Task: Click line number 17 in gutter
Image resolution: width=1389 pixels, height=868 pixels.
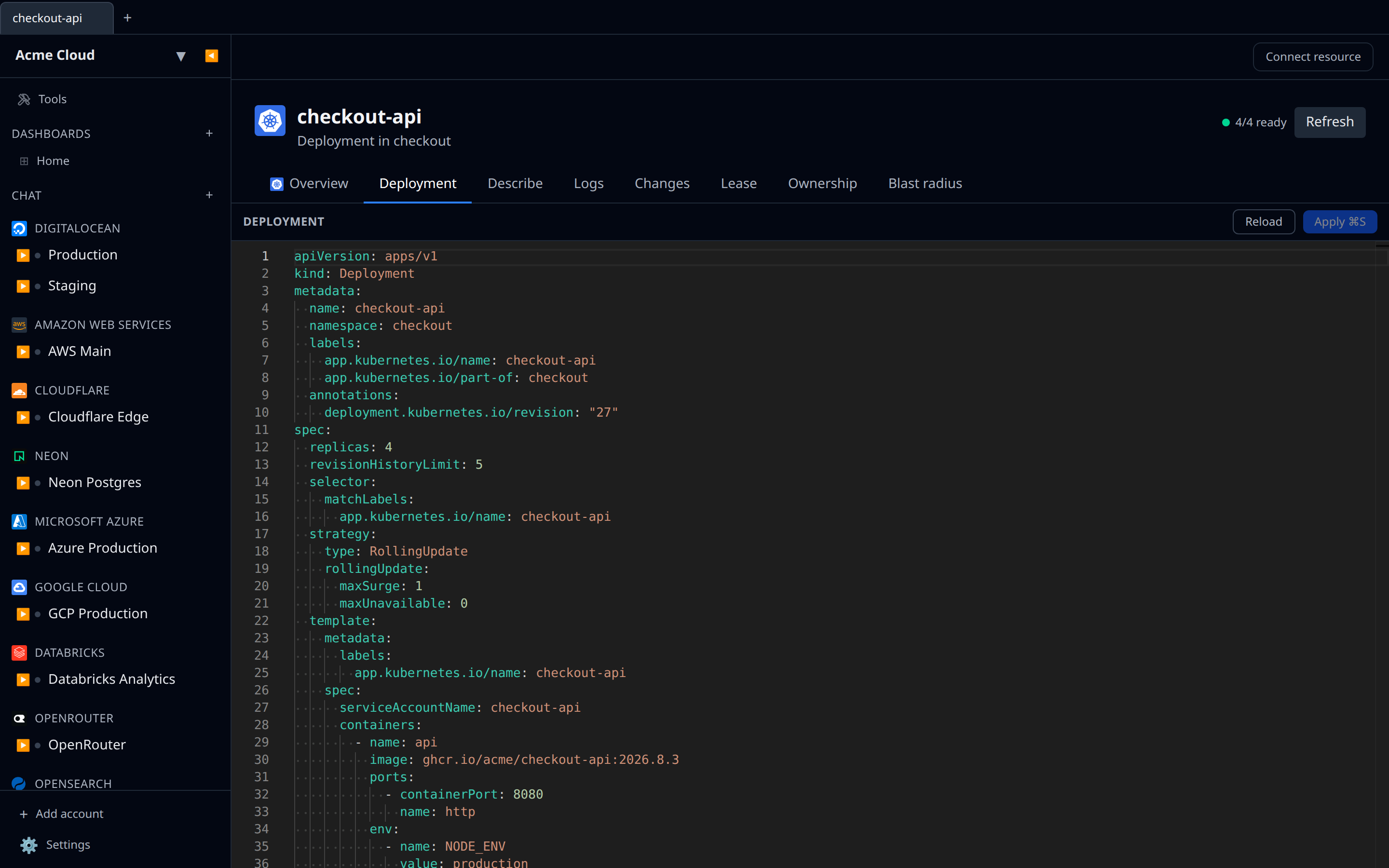Action: click(x=261, y=534)
